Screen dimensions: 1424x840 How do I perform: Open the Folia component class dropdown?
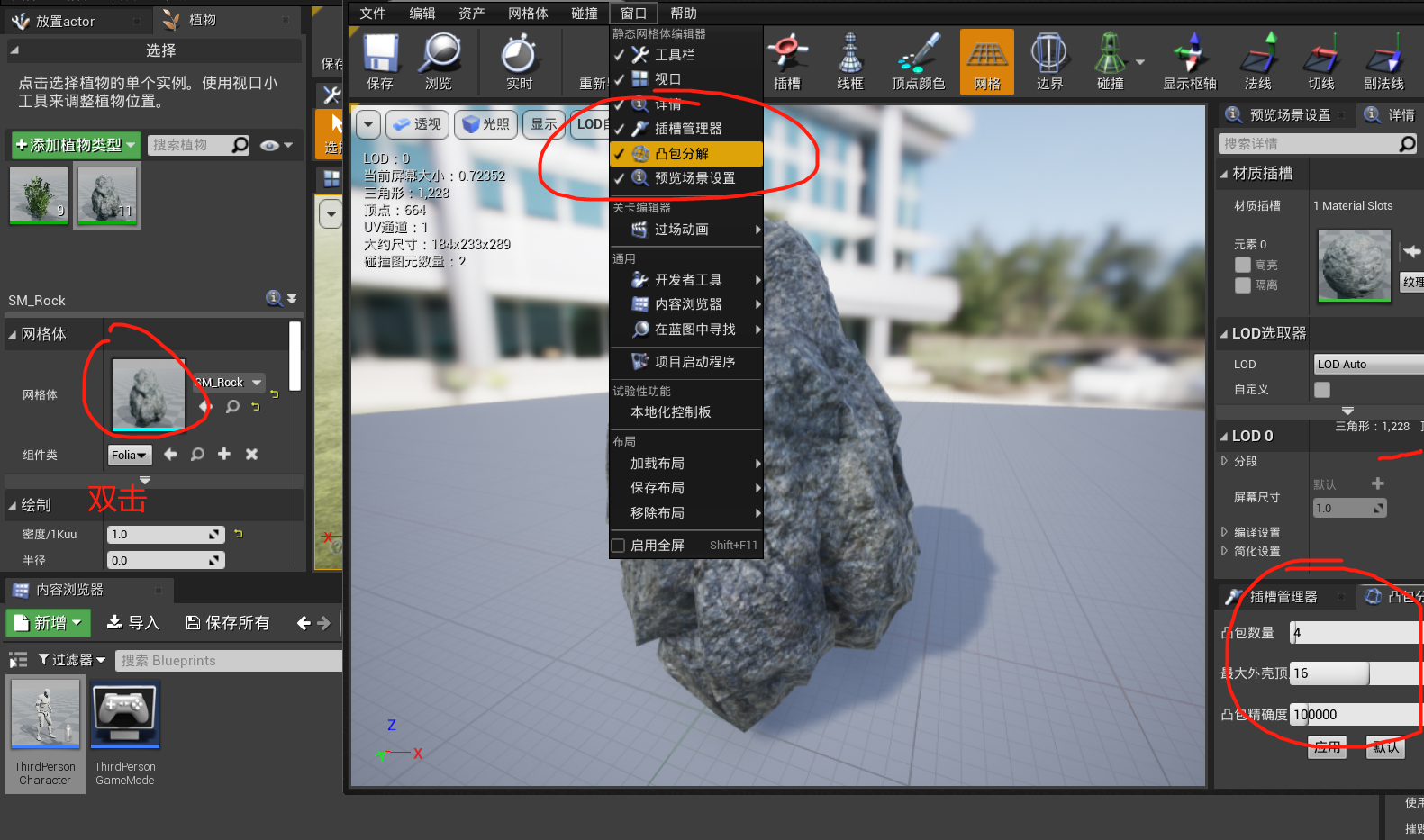[130, 456]
